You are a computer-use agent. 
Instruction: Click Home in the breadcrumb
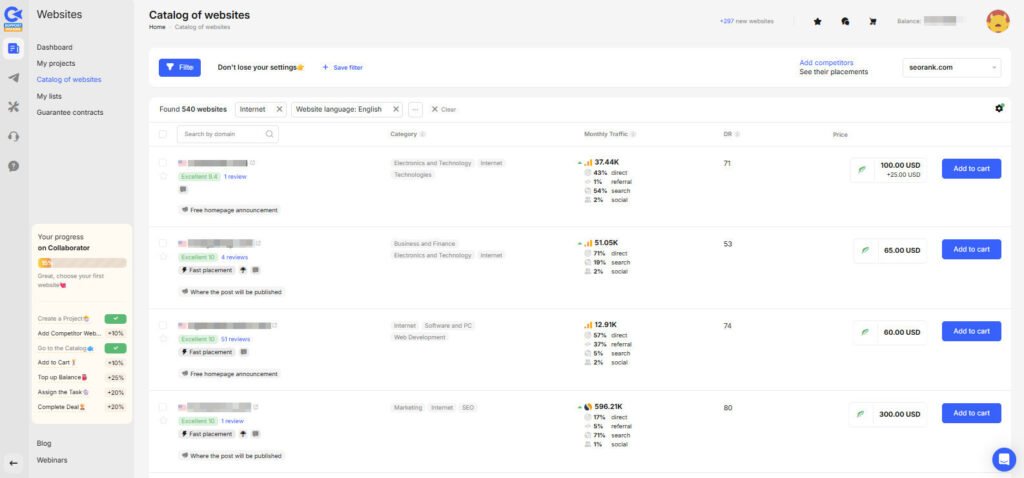(x=157, y=27)
